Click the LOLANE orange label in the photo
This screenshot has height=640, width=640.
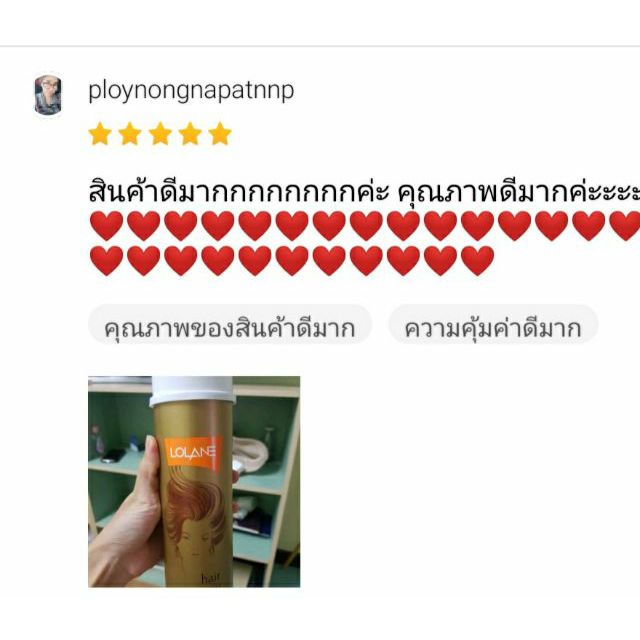[192, 453]
